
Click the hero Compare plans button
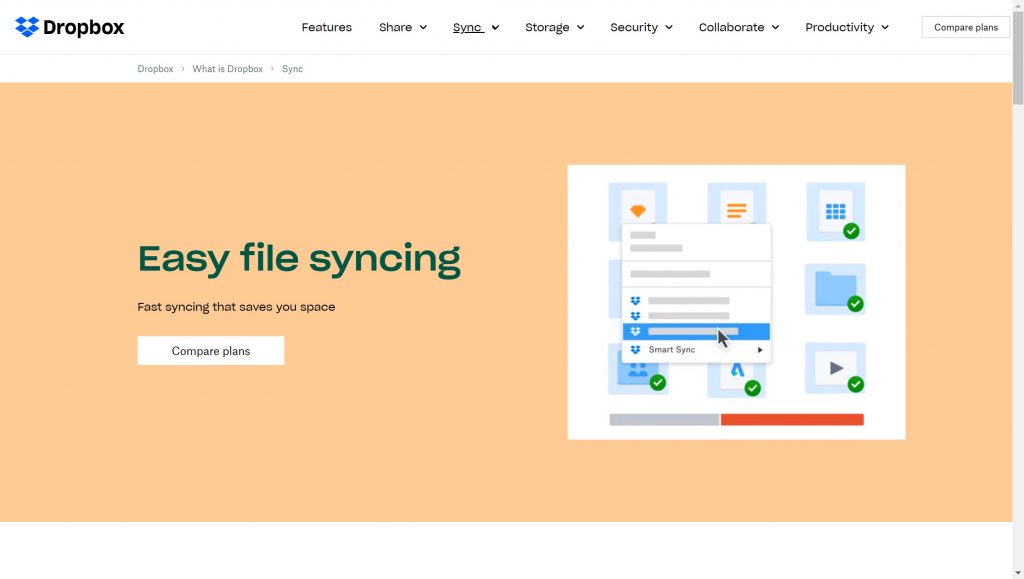(x=210, y=351)
